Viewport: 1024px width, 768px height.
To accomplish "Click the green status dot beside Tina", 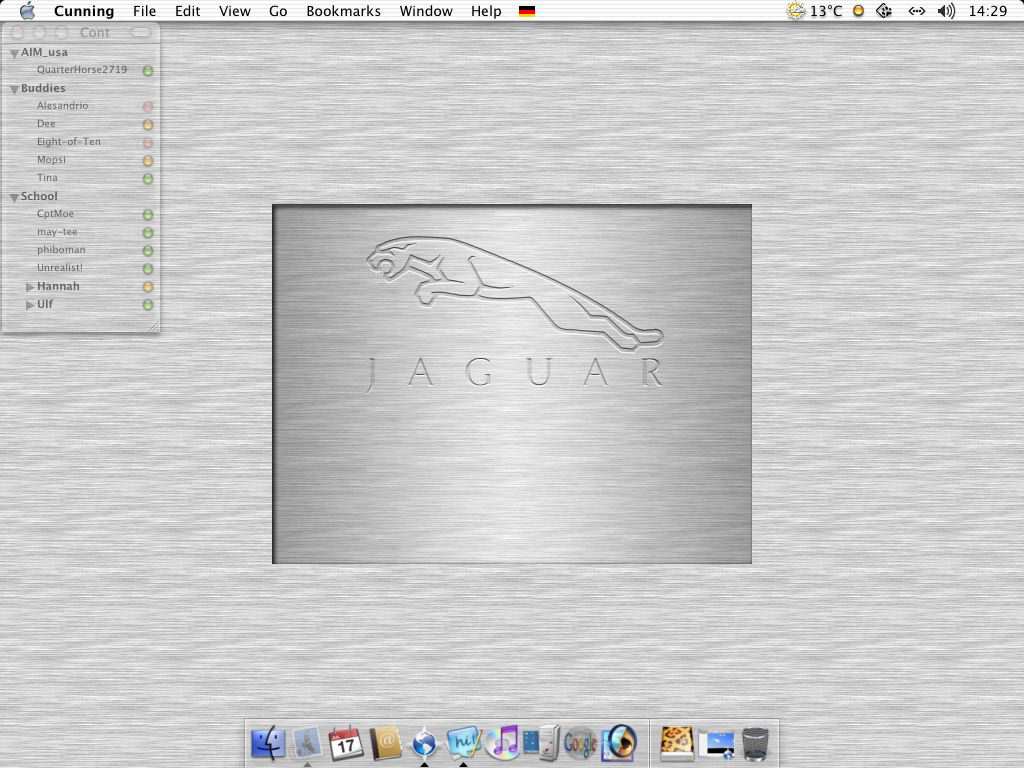I will 148,178.
